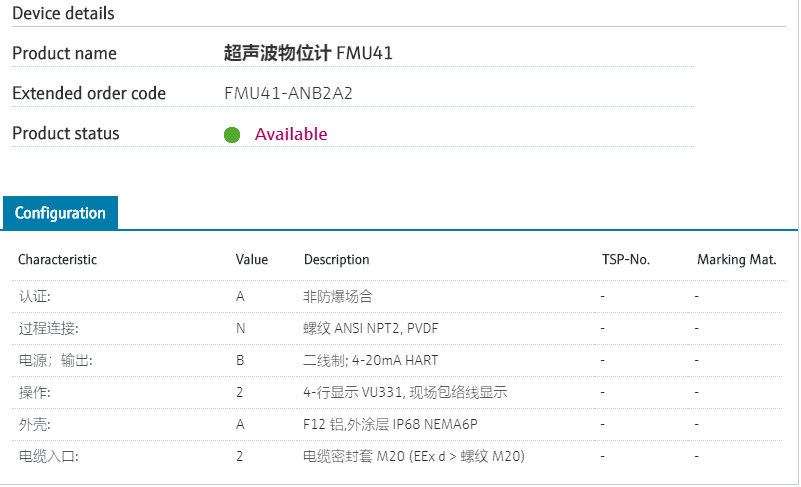
Task: Click the Value column header
Action: 252,260
